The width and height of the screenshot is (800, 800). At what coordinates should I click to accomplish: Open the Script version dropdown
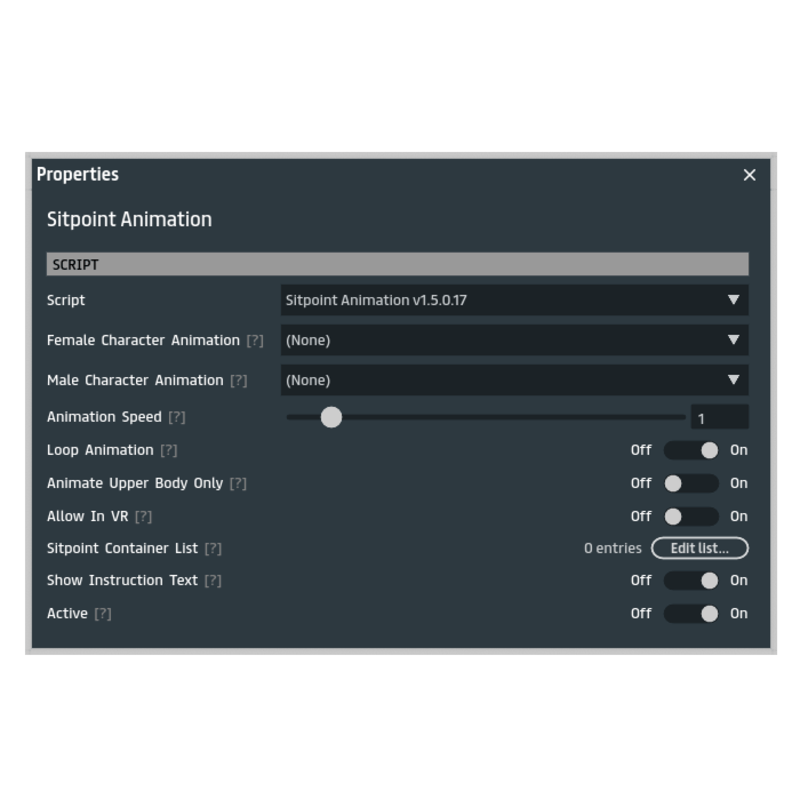coord(514,300)
